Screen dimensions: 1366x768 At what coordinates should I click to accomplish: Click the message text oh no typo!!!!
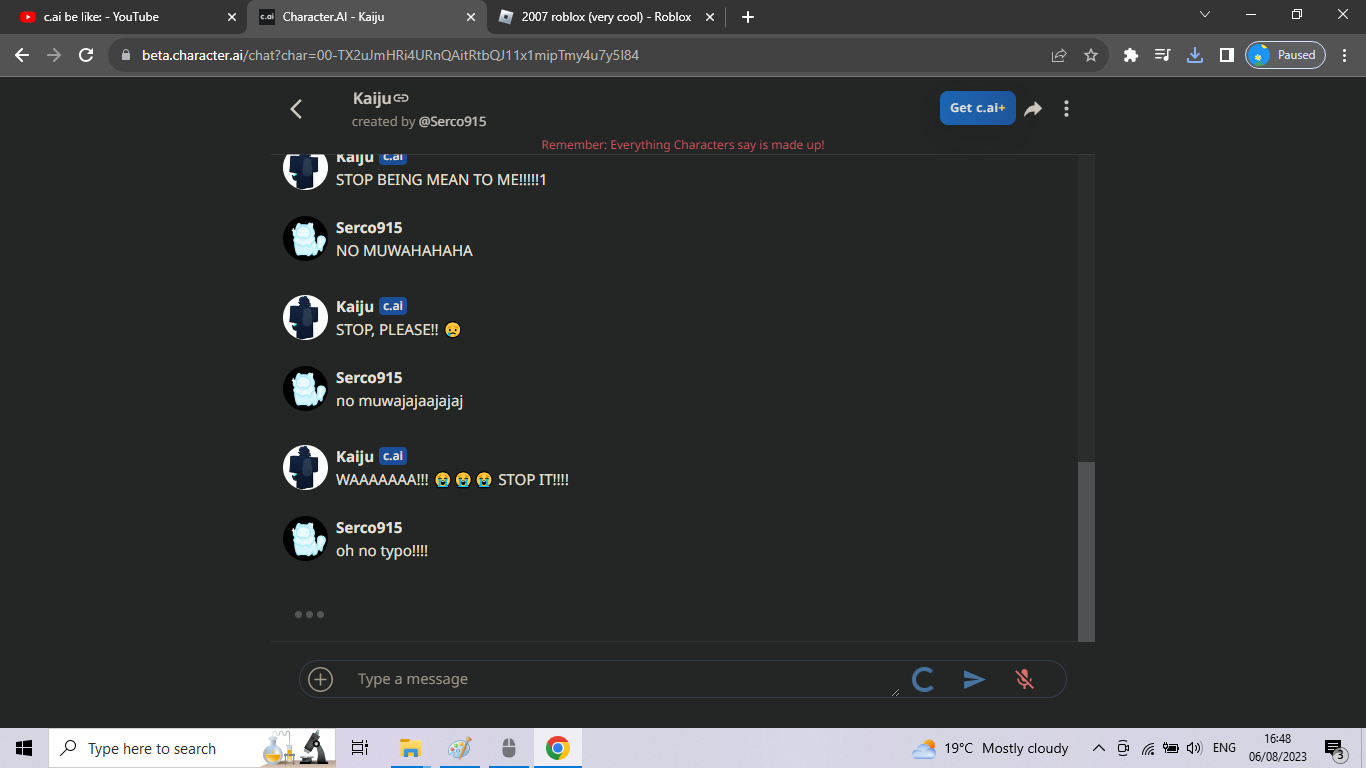(382, 551)
